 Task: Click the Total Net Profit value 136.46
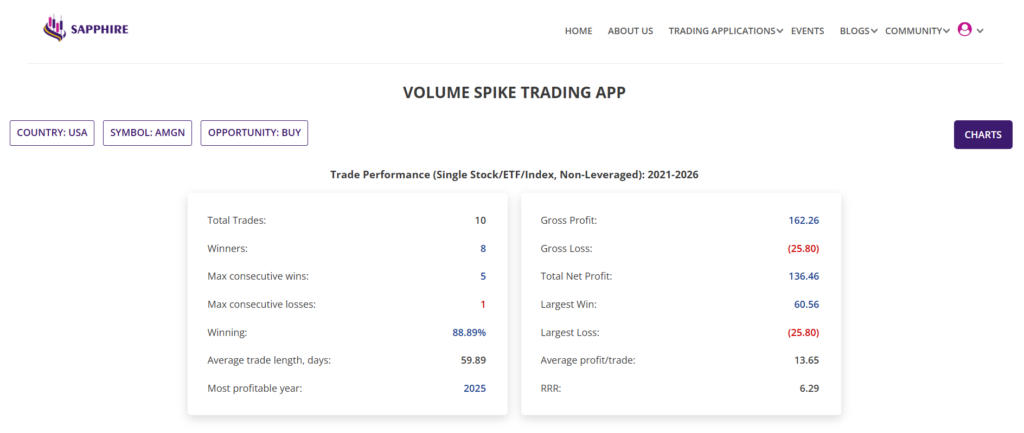tap(804, 275)
